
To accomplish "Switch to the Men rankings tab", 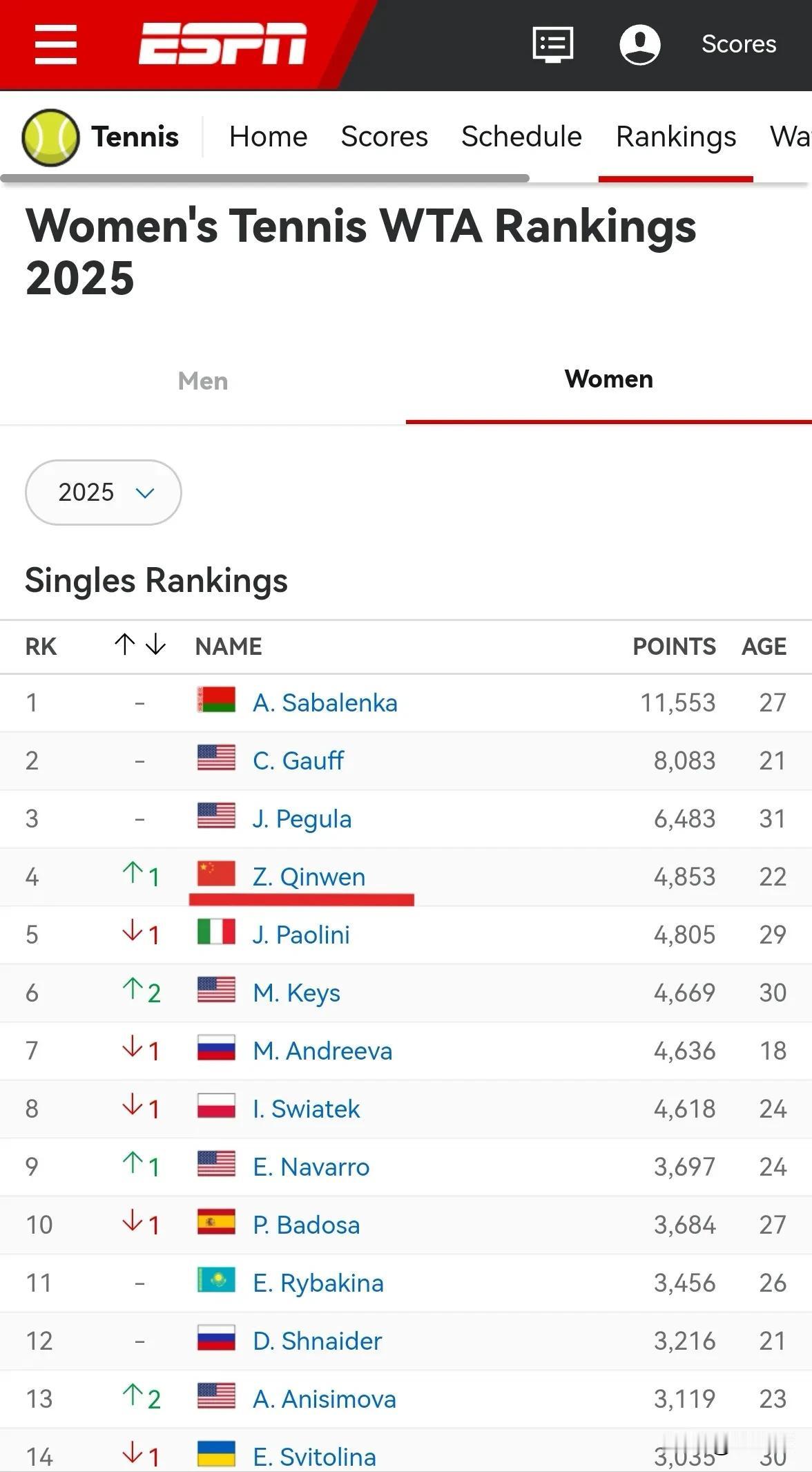I will coord(203,381).
